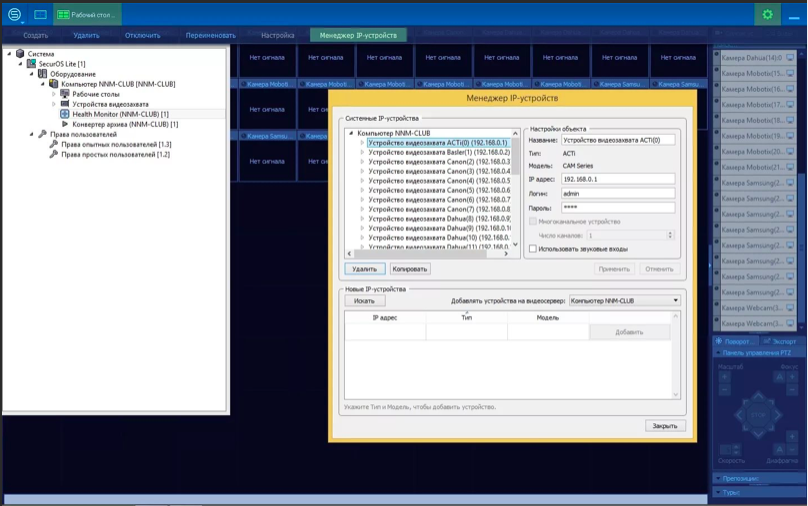Click the monitor icon in top bar
Viewport: 808px width, 506px height.
[x=40, y=15]
